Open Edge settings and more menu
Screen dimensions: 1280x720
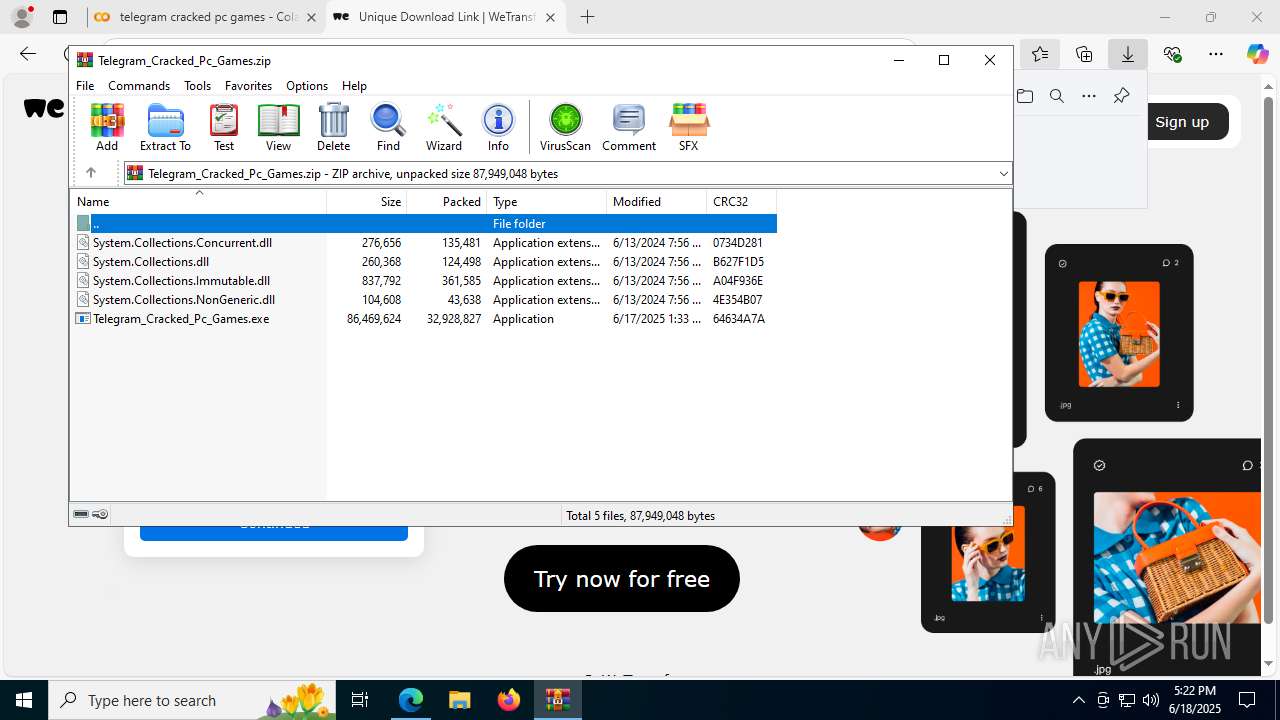coord(1215,54)
